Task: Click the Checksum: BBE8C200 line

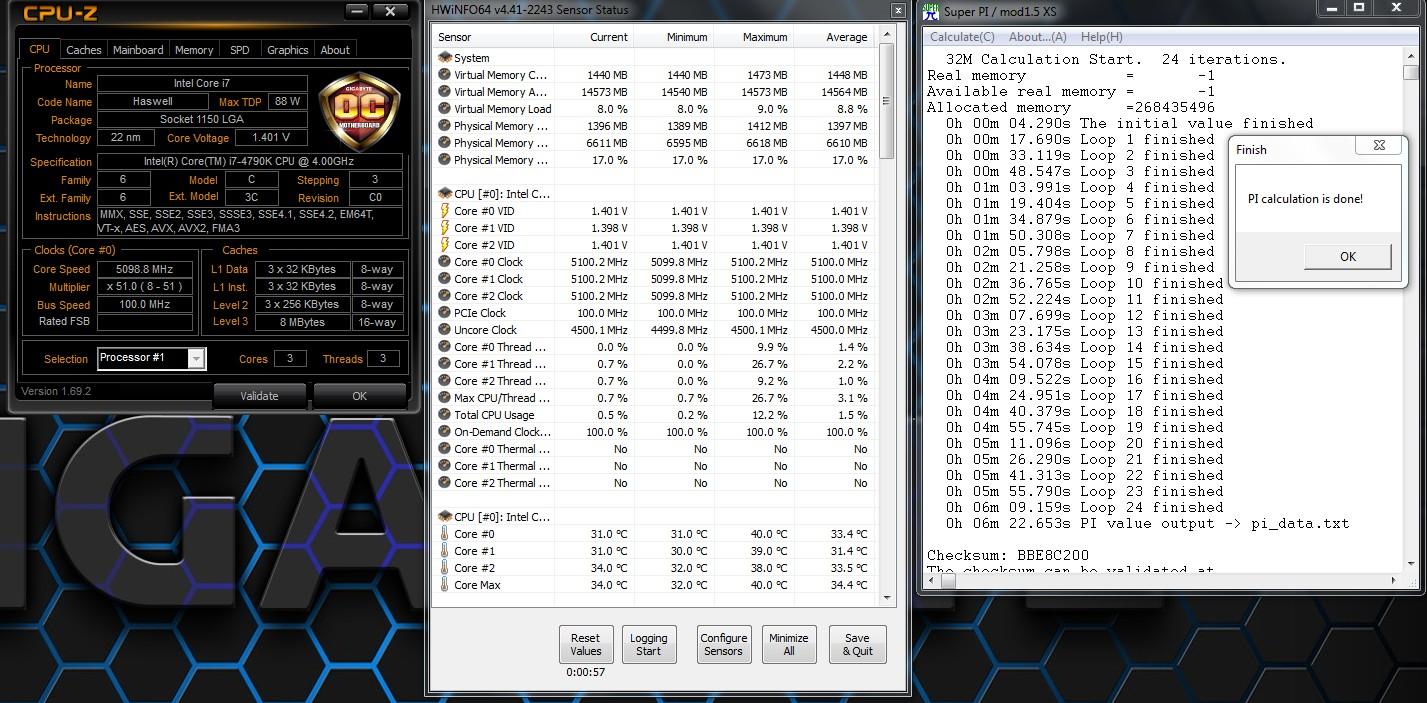Action: (1008, 555)
